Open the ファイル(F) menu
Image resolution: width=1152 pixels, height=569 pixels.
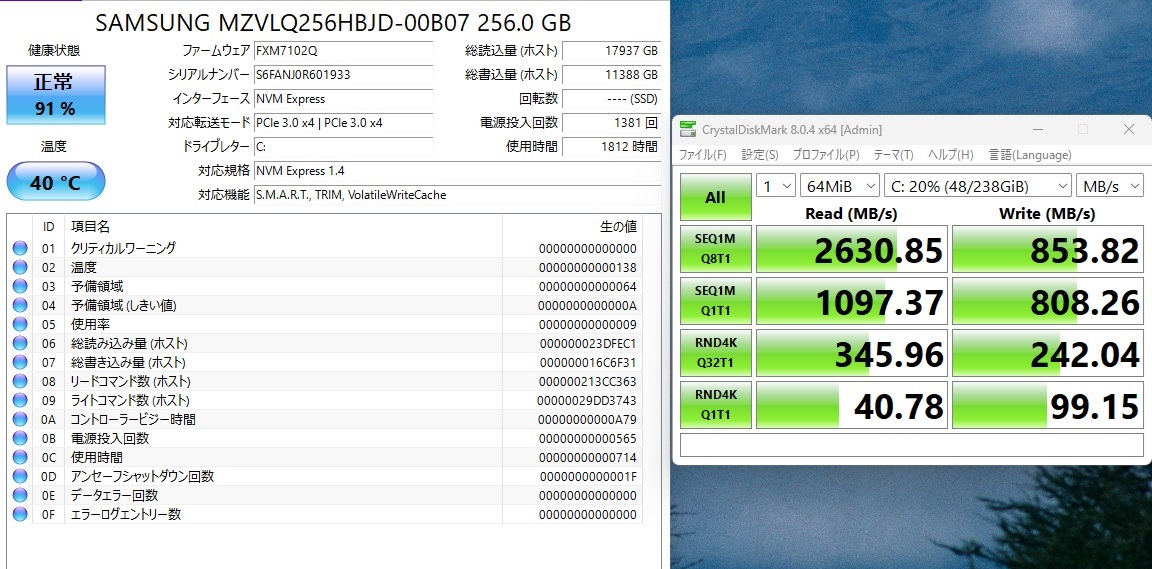coord(702,155)
